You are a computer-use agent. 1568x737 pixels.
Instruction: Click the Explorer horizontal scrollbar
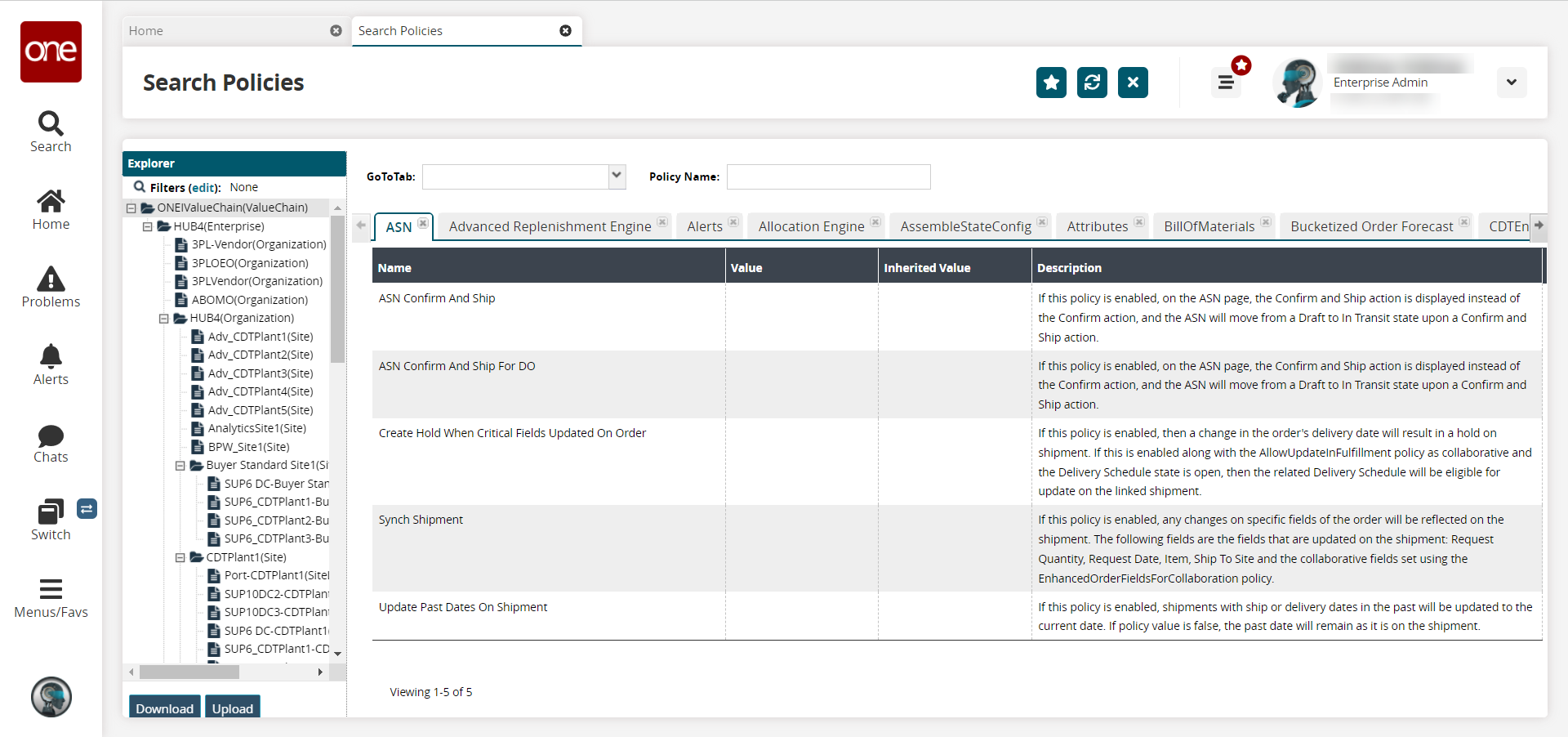pos(189,672)
